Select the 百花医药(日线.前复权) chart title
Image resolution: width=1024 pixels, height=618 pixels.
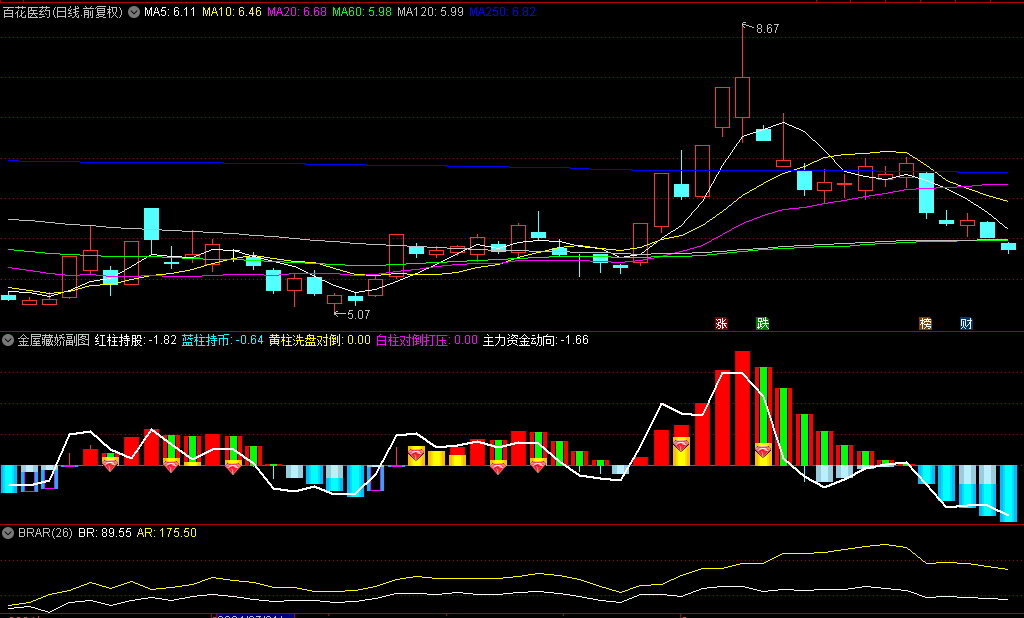coord(63,12)
